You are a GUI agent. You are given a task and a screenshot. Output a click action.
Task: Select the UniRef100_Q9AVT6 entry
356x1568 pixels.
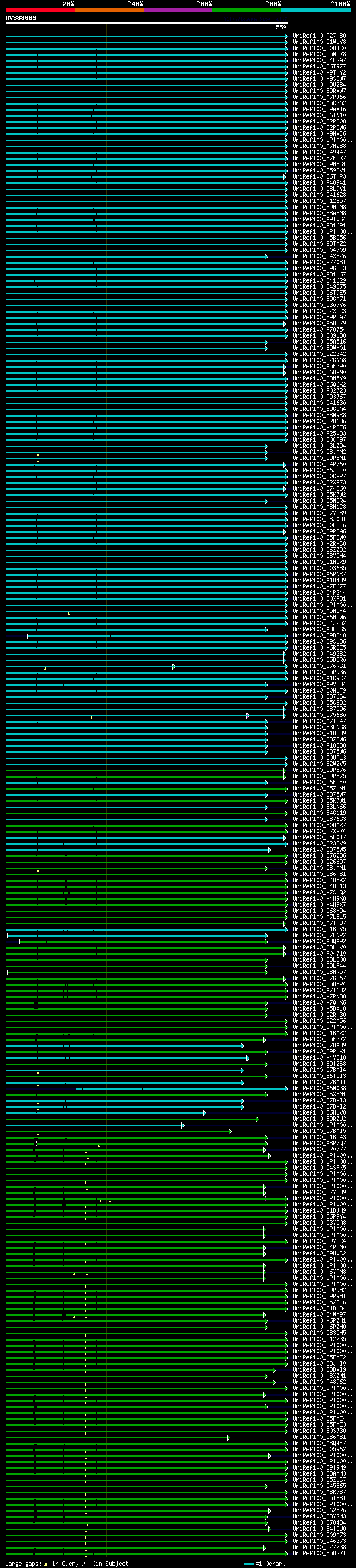pyautogui.click(x=319, y=109)
